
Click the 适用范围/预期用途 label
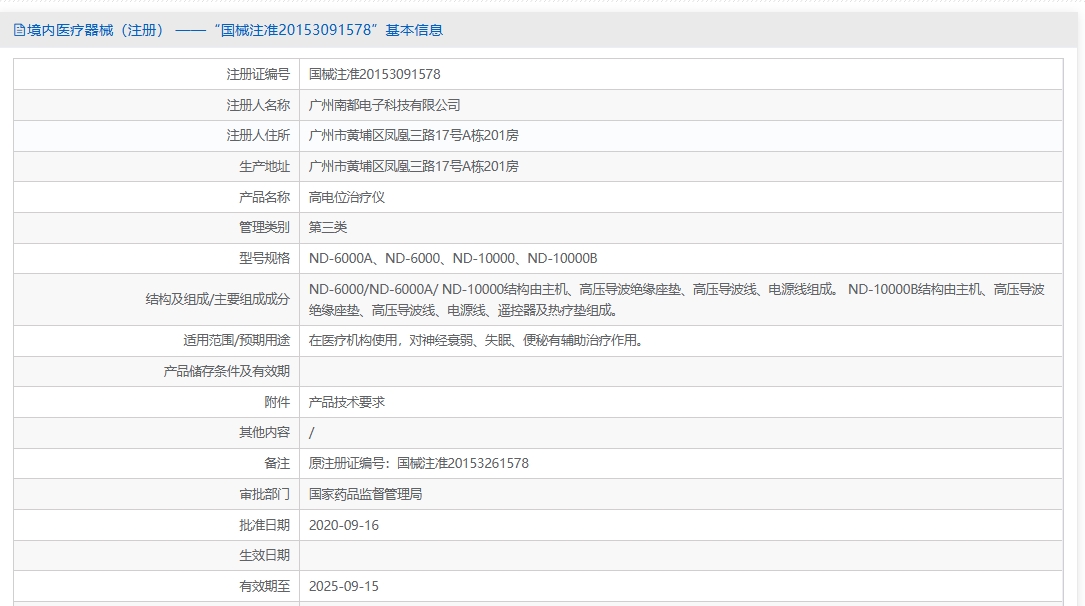237,340
